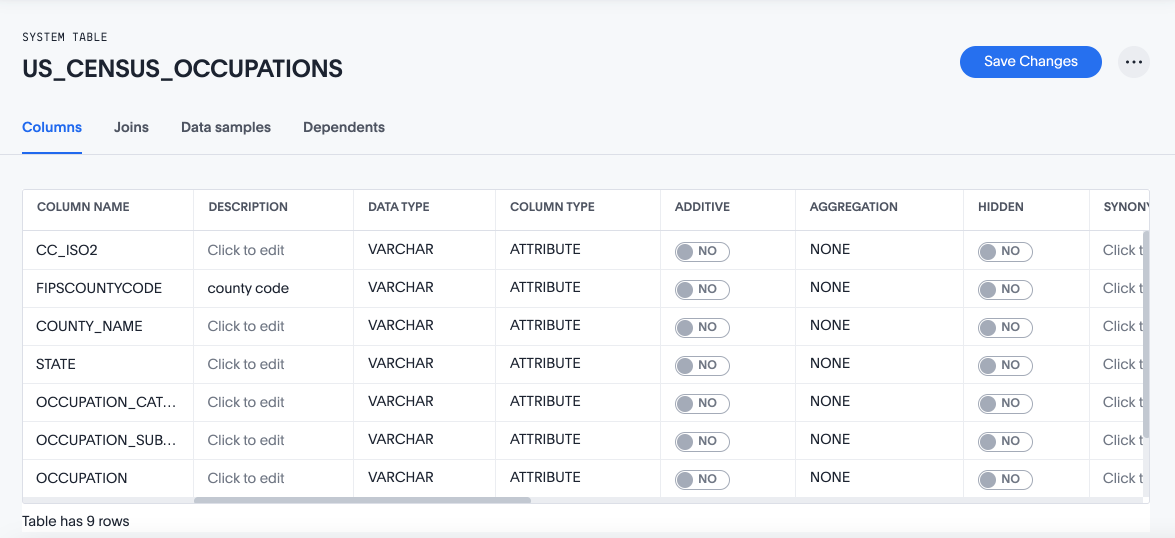Click the horizontal scrollbar below the table
This screenshot has height=538, width=1175.
click(x=362, y=500)
